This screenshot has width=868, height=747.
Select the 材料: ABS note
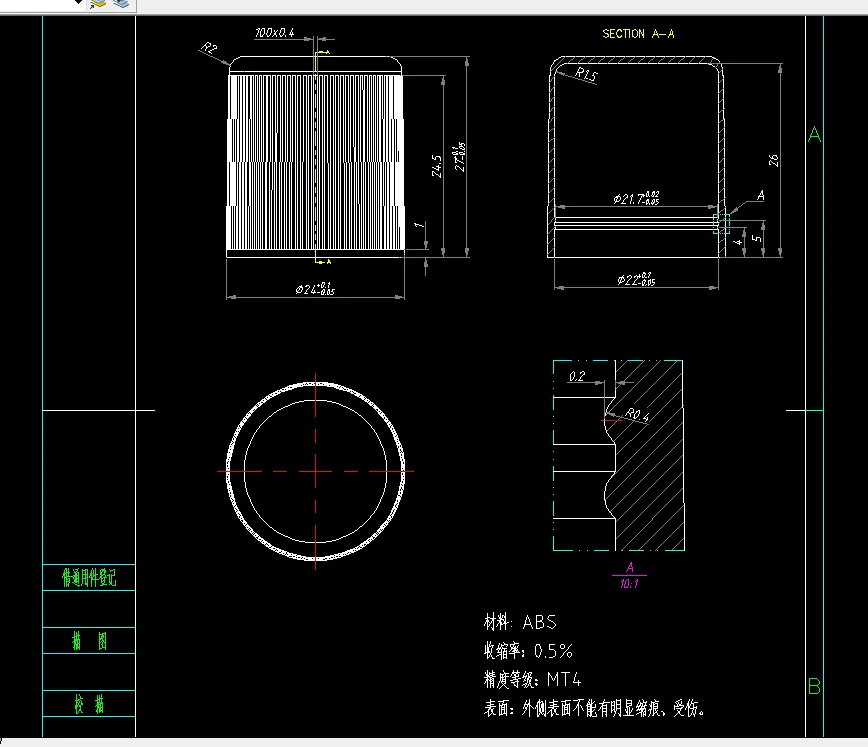[x=520, y=622]
